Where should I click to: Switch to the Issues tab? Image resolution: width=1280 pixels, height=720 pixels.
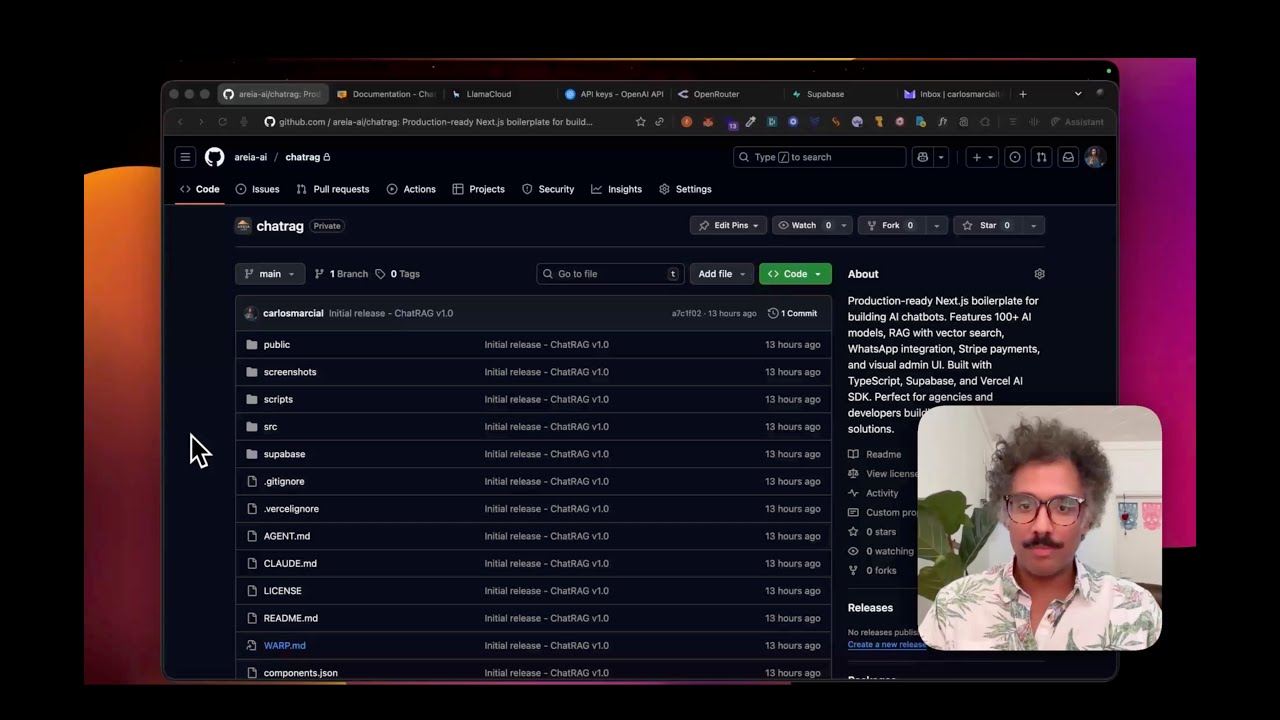point(258,189)
